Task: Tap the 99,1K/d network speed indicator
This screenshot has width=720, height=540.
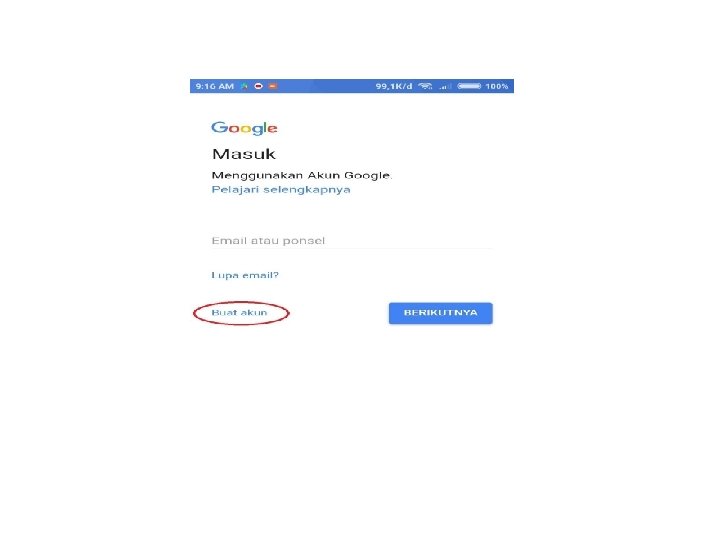Action: [394, 86]
